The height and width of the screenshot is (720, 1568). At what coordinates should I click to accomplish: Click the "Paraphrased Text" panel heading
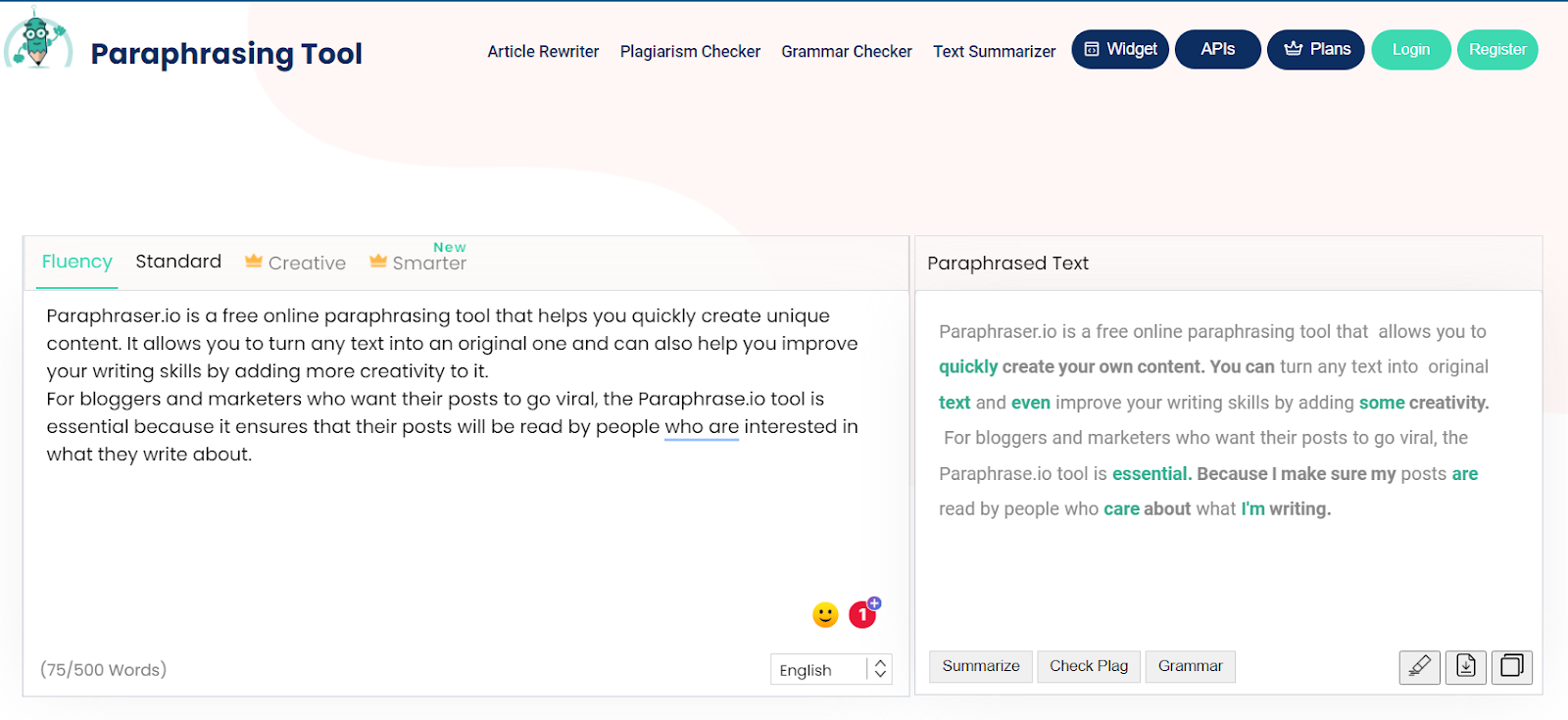[x=1007, y=264]
